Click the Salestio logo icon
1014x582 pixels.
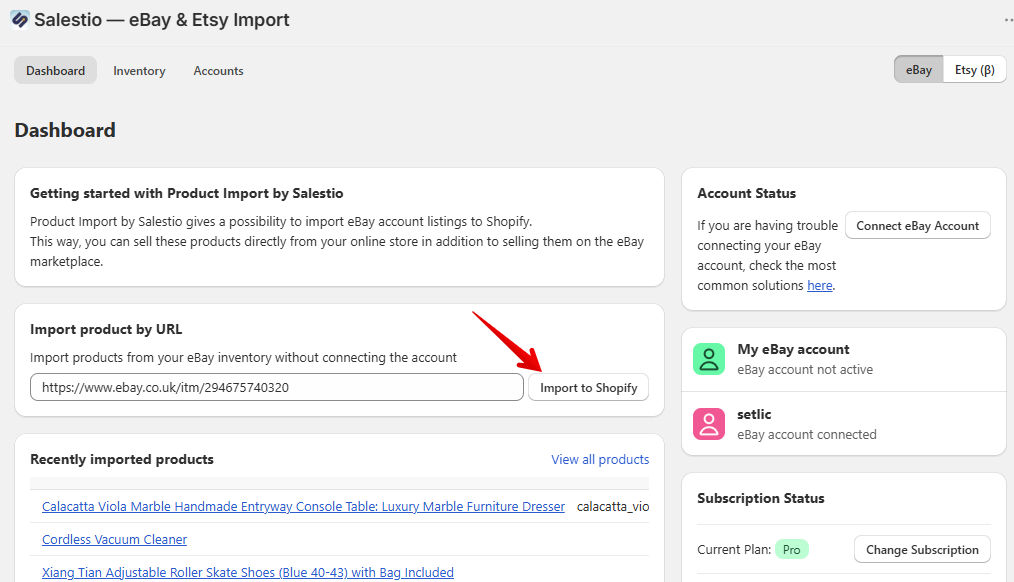pyautogui.click(x=19, y=19)
